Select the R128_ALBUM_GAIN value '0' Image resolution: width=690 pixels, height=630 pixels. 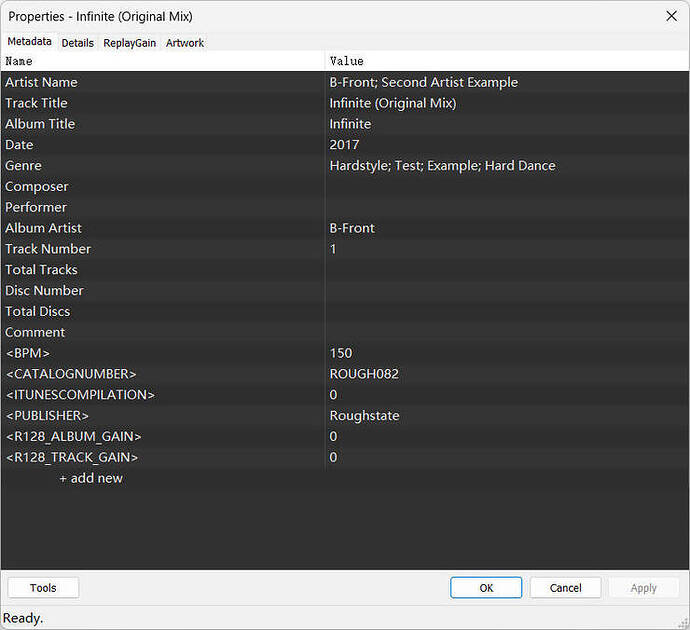click(x=334, y=436)
